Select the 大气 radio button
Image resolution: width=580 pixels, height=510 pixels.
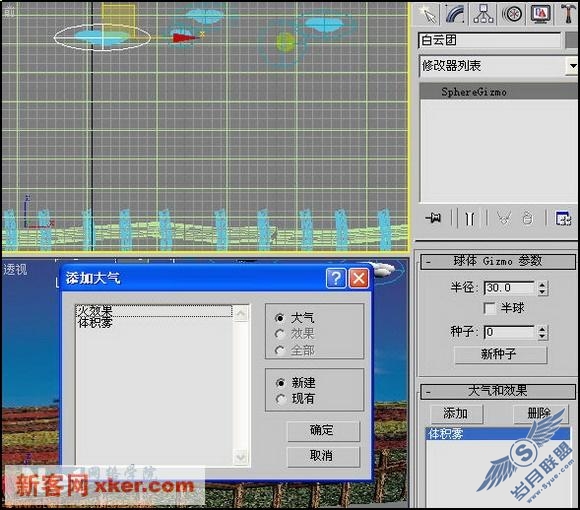tap(280, 318)
